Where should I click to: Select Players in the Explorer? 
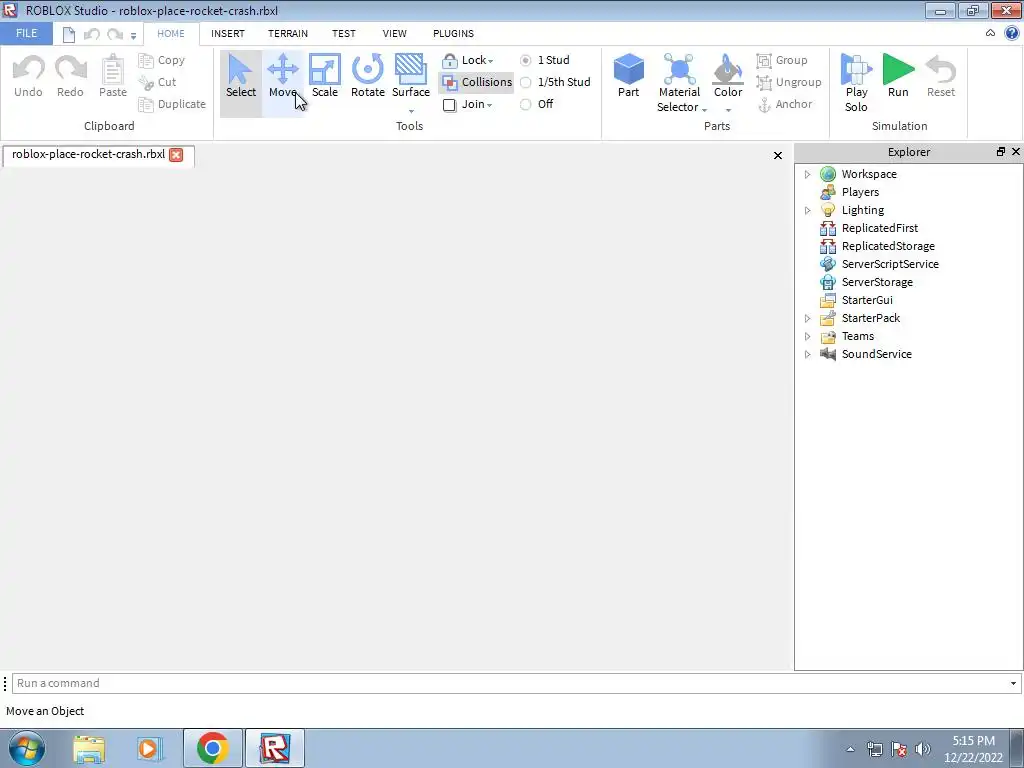pos(859,192)
